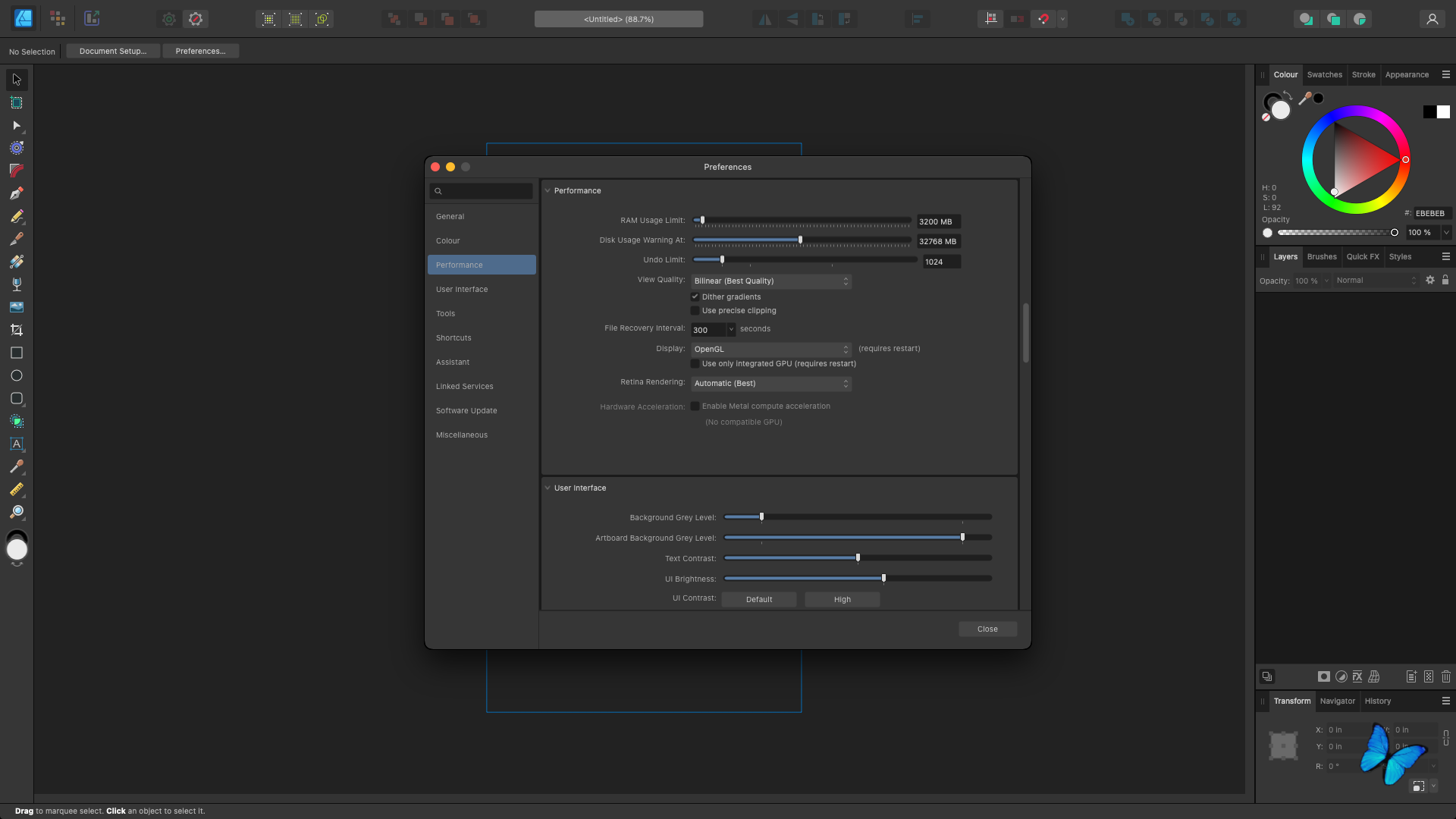Click the Layer FX icon in Layers panel
Screen dimensions: 1456x819
tap(1357, 676)
